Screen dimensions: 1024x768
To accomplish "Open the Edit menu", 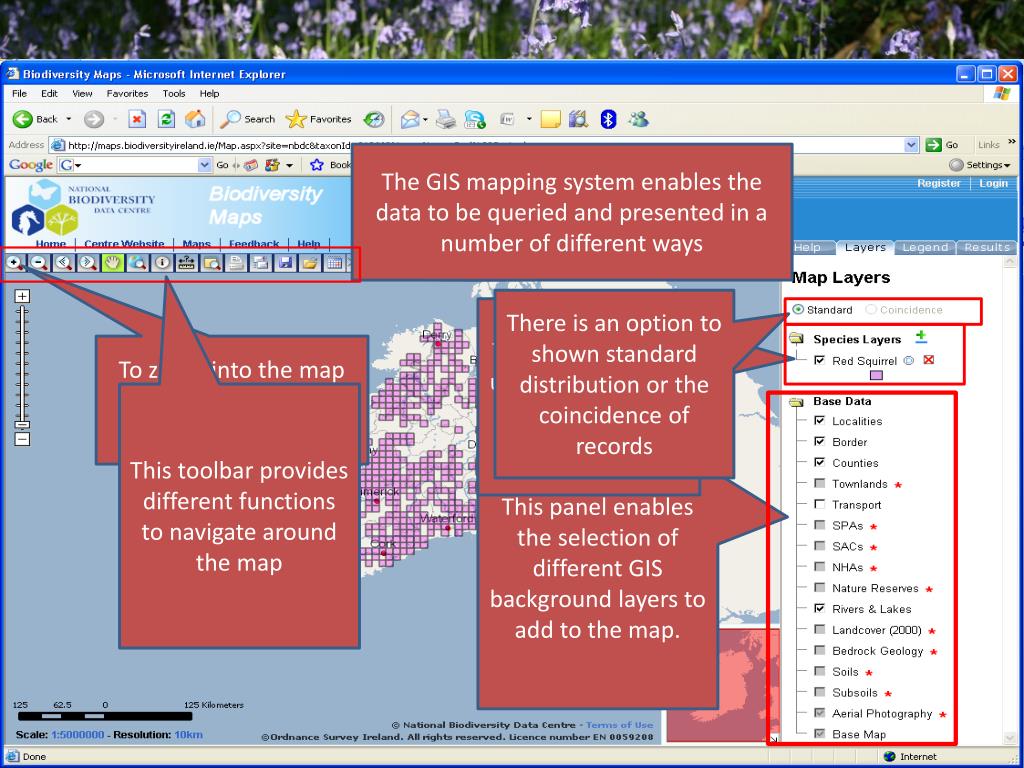I will pos(49,93).
